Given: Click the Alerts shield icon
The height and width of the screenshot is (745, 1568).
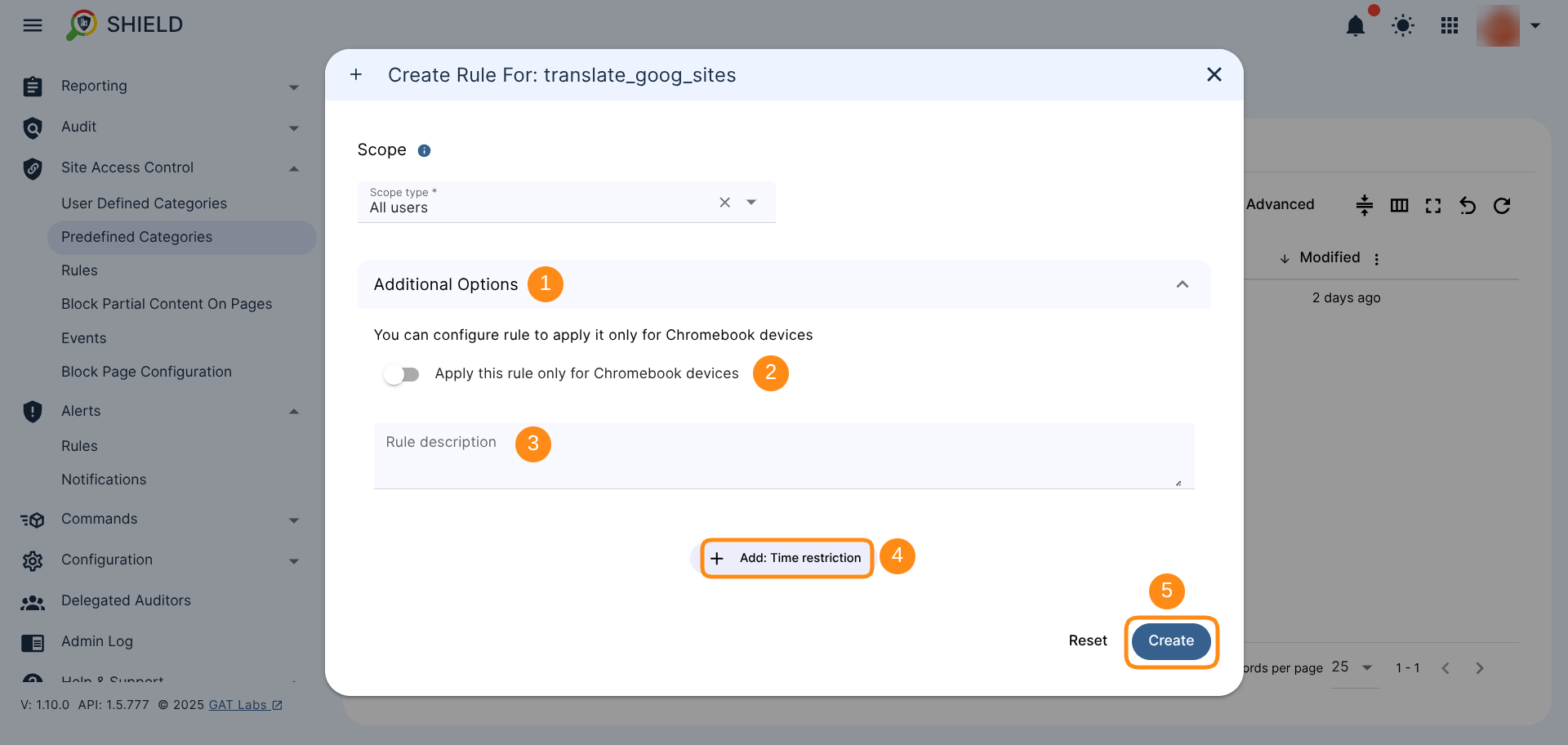Looking at the screenshot, I should pyautogui.click(x=33, y=412).
